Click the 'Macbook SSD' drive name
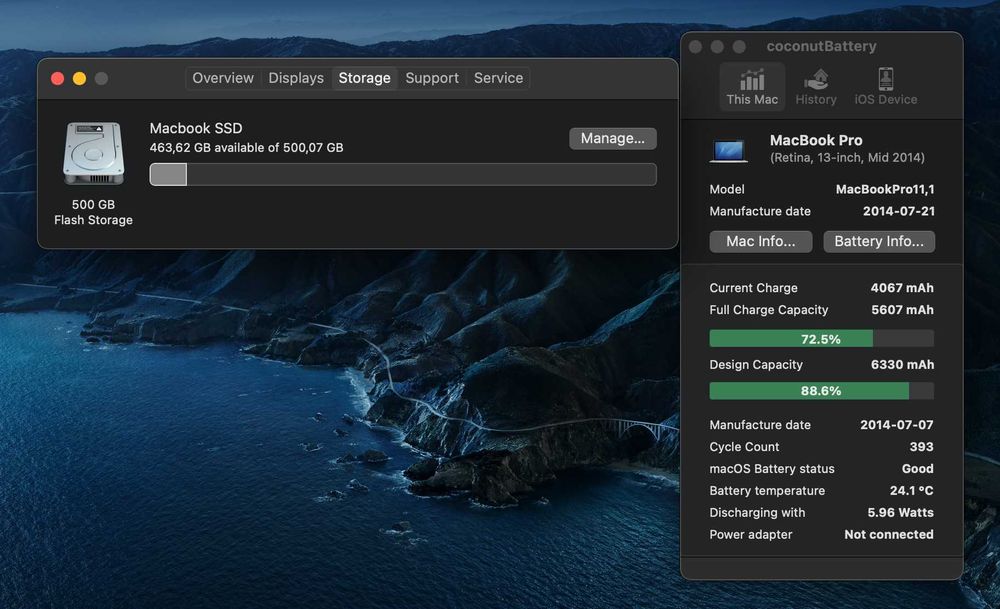The image size is (1000, 609). tap(196, 128)
